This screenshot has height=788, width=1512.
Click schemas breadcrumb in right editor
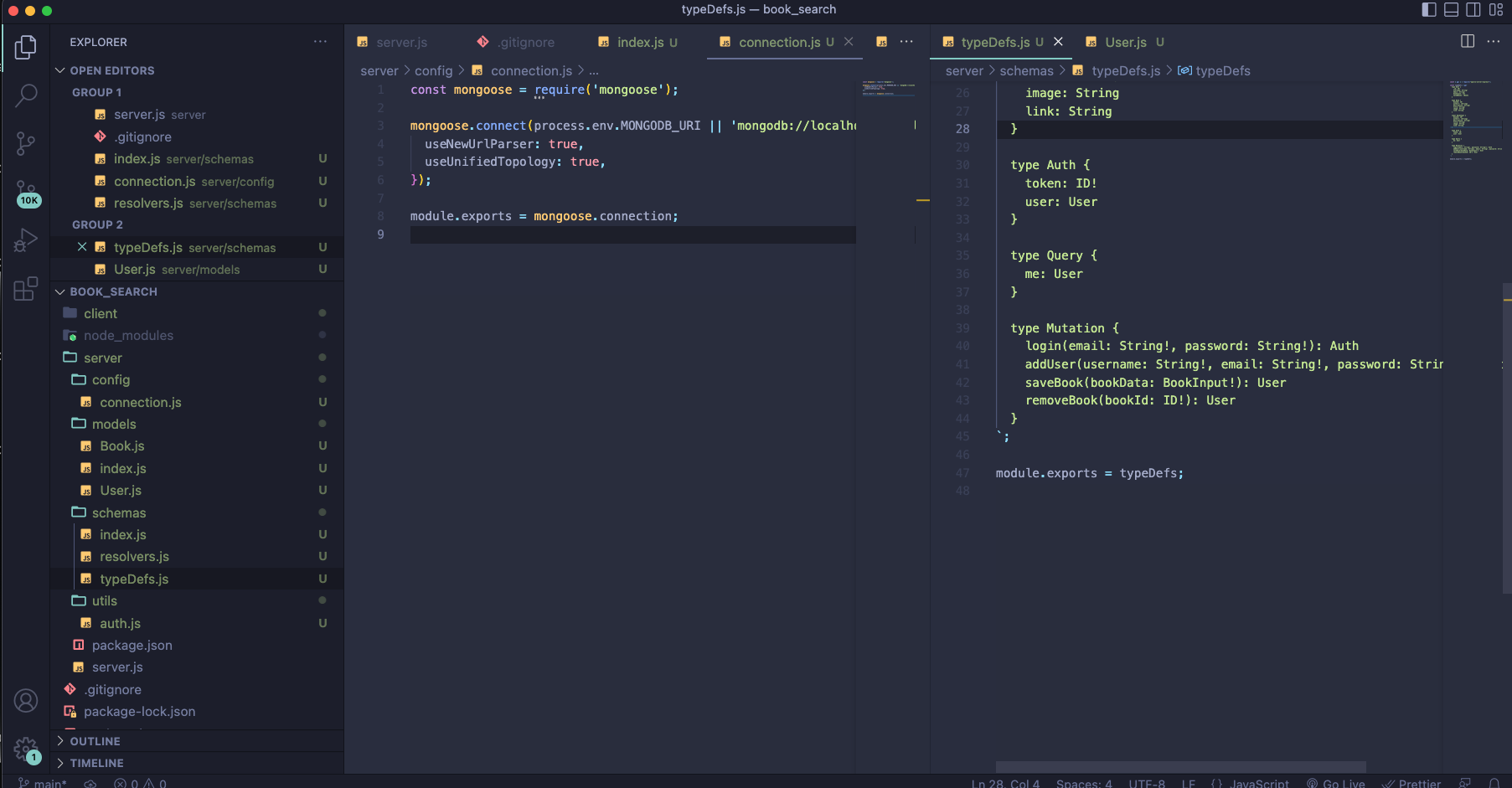[x=1026, y=70]
